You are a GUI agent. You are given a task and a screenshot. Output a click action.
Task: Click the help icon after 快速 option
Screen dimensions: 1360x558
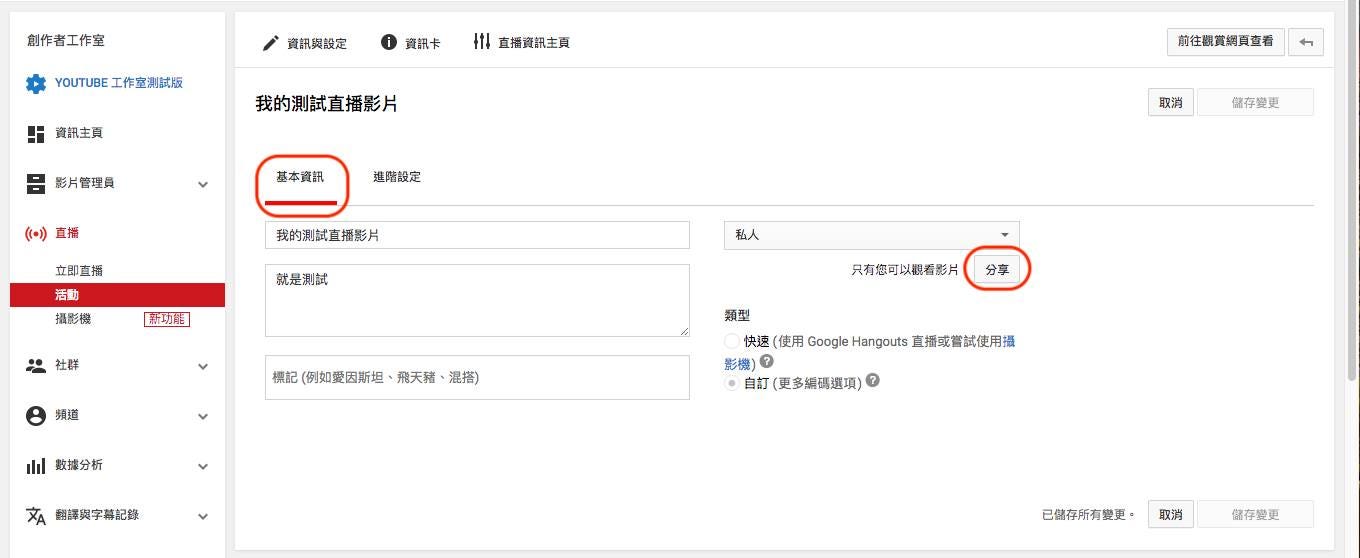click(767, 362)
